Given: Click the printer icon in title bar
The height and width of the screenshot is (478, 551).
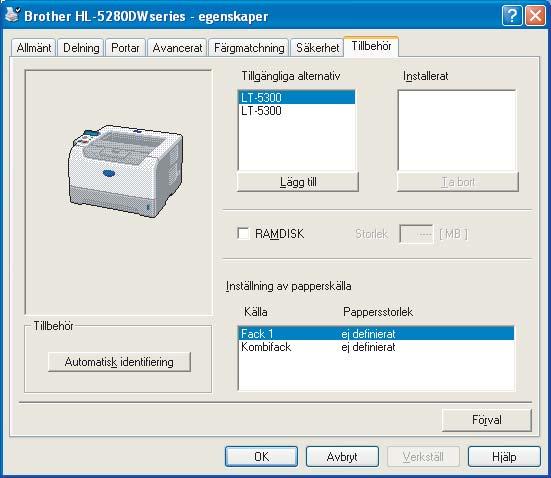Looking at the screenshot, I should point(12,15).
